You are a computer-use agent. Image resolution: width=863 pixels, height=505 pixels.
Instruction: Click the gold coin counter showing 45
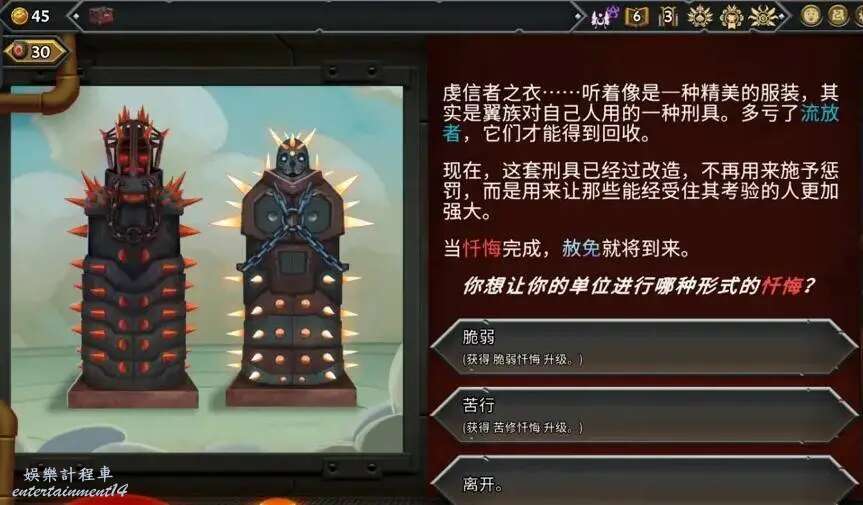[31, 16]
